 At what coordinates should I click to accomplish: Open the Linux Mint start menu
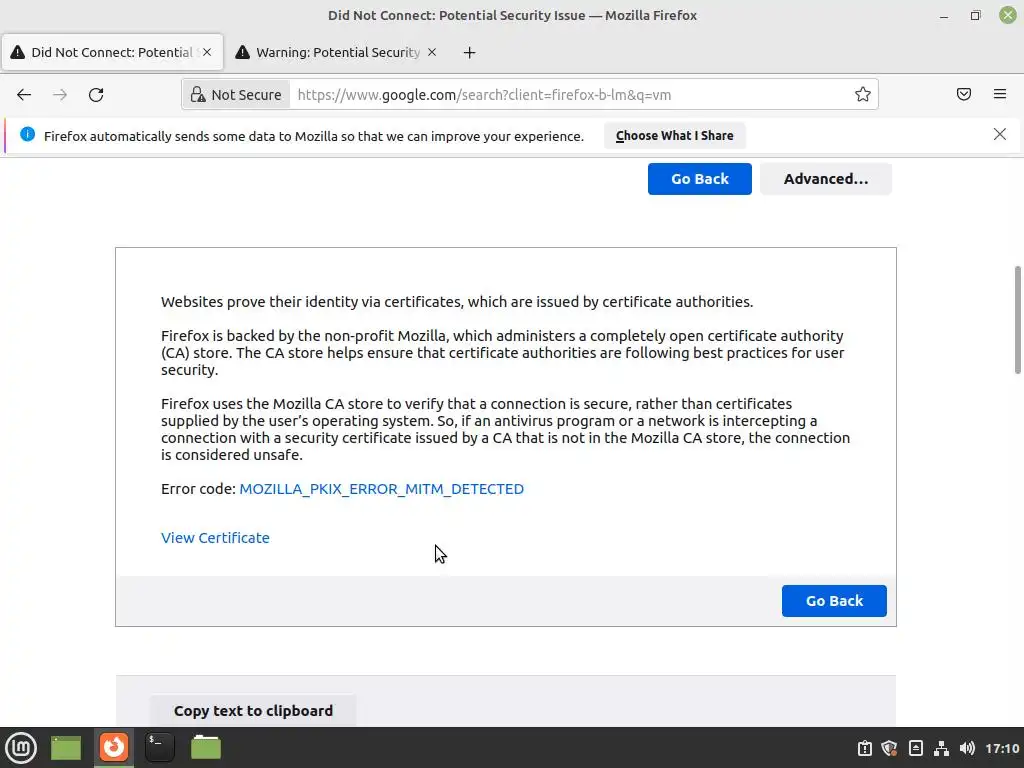[21, 748]
